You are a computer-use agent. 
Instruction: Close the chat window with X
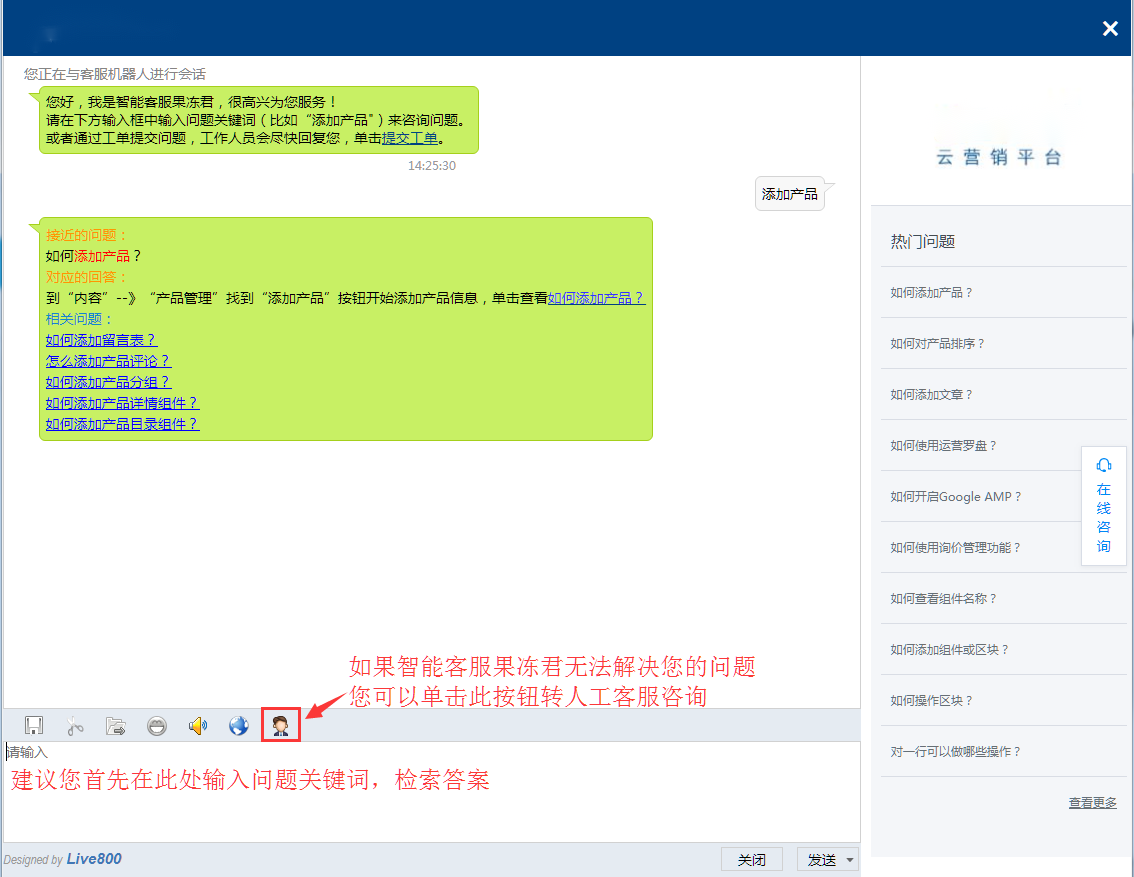pyautogui.click(x=1110, y=29)
